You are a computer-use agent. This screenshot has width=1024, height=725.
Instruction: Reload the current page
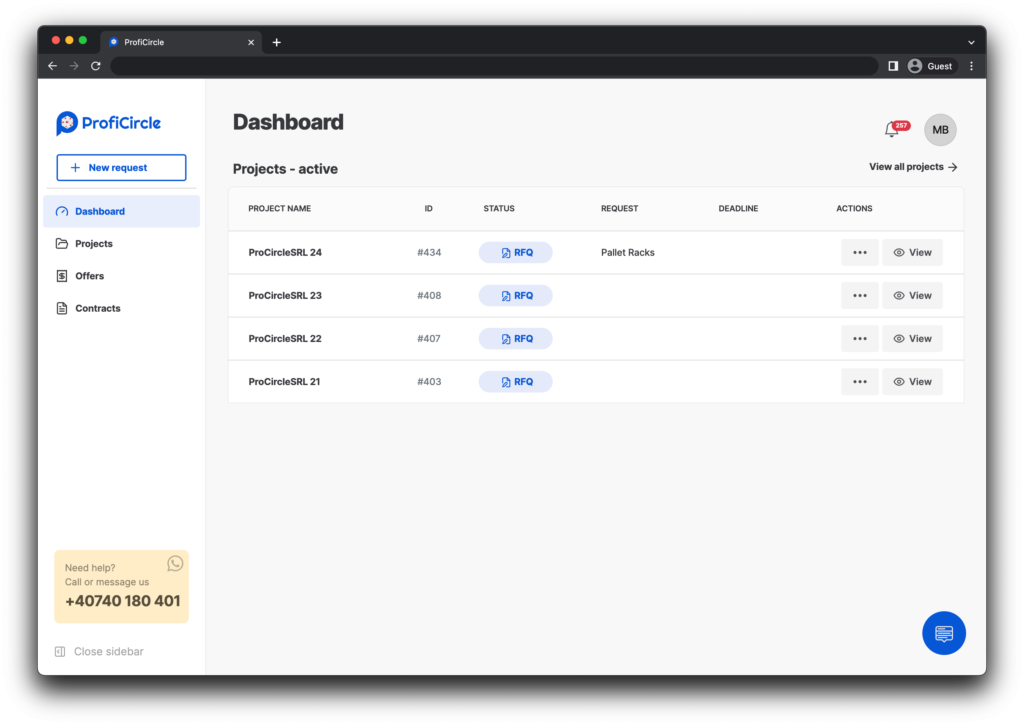point(95,66)
